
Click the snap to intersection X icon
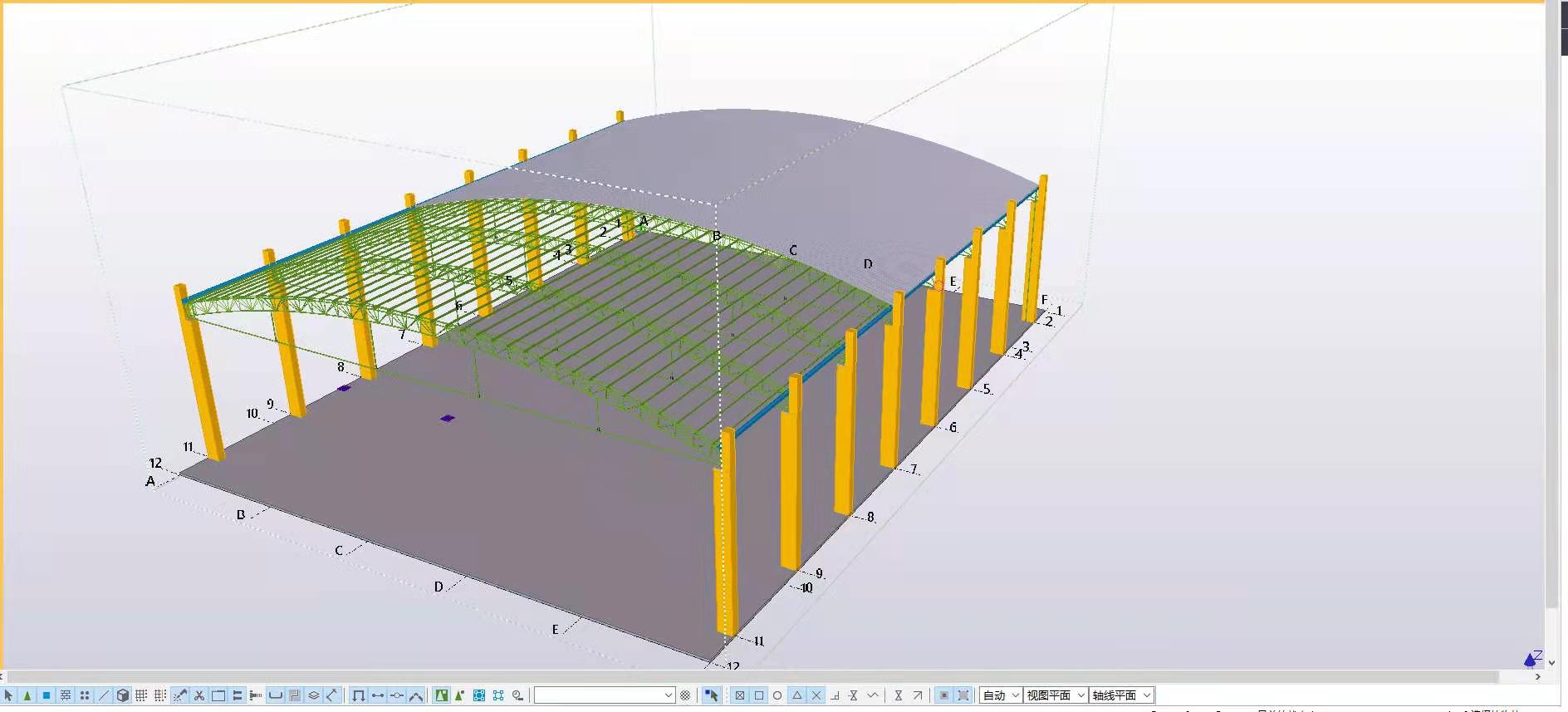[816, 695]
